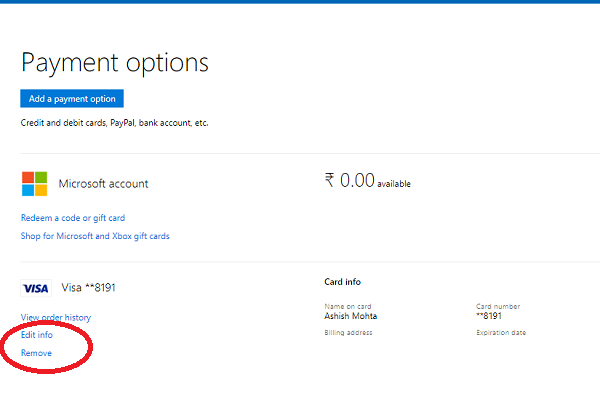Click the Card number label
This screenshot has width=600, height=412.
pos(498,306)
